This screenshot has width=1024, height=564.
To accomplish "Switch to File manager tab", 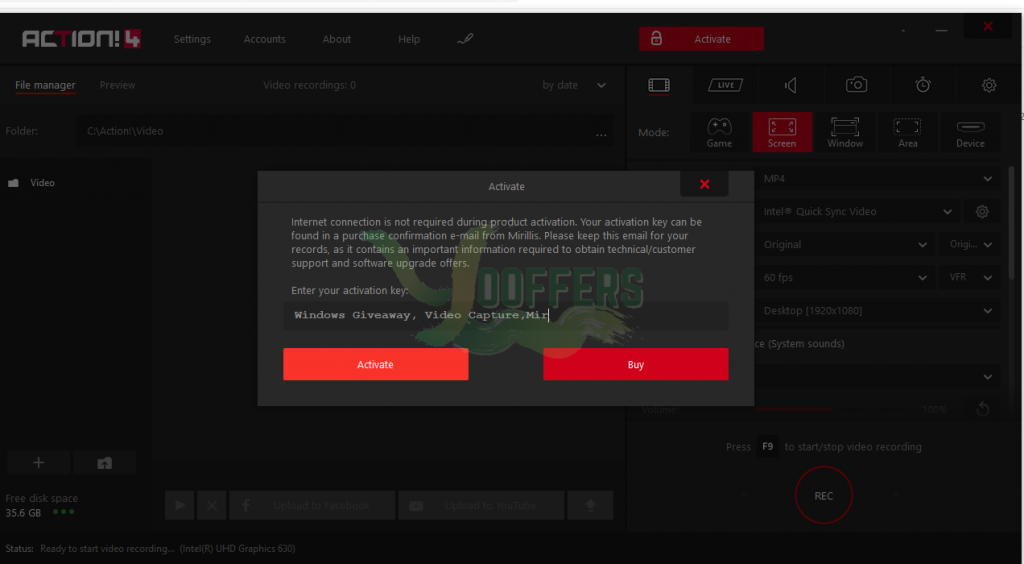I will (45, 85).
